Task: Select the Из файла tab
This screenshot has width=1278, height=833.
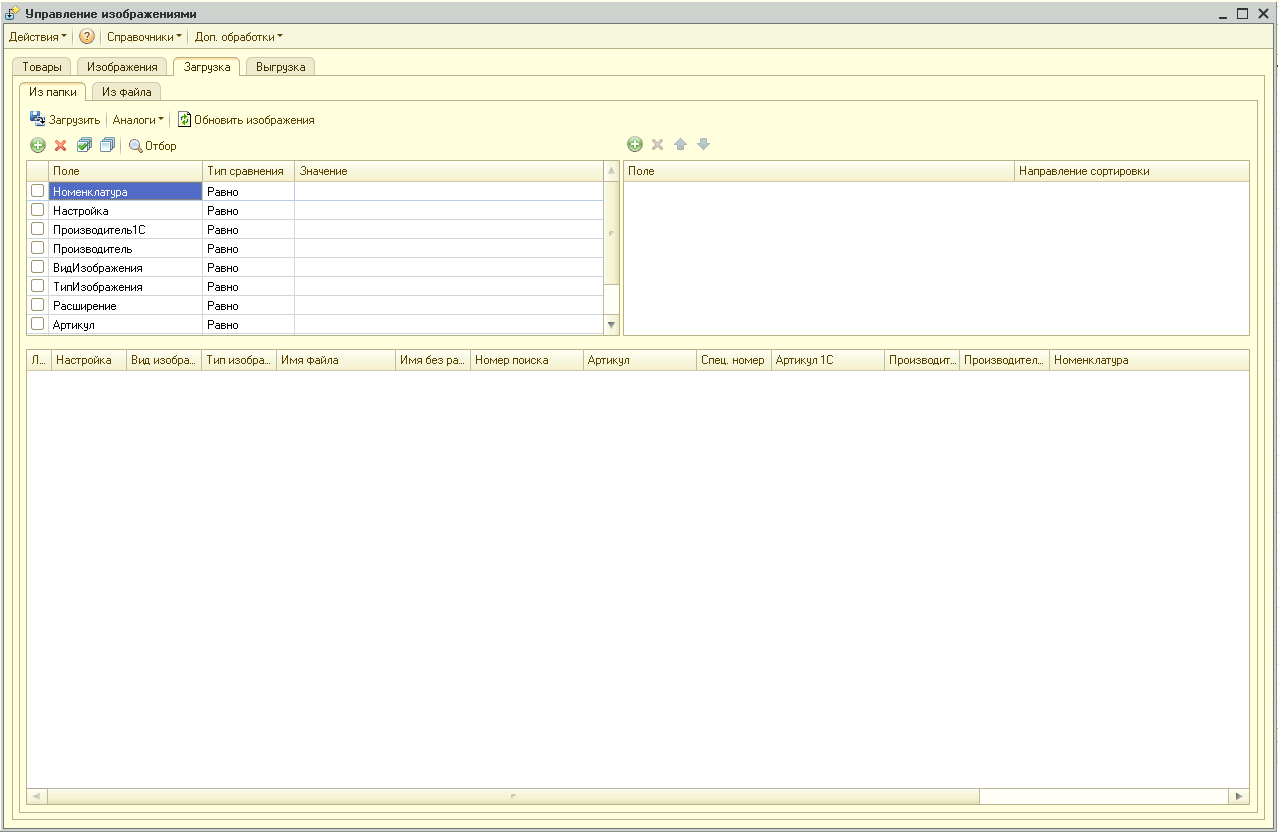Action: pos(126,92)
